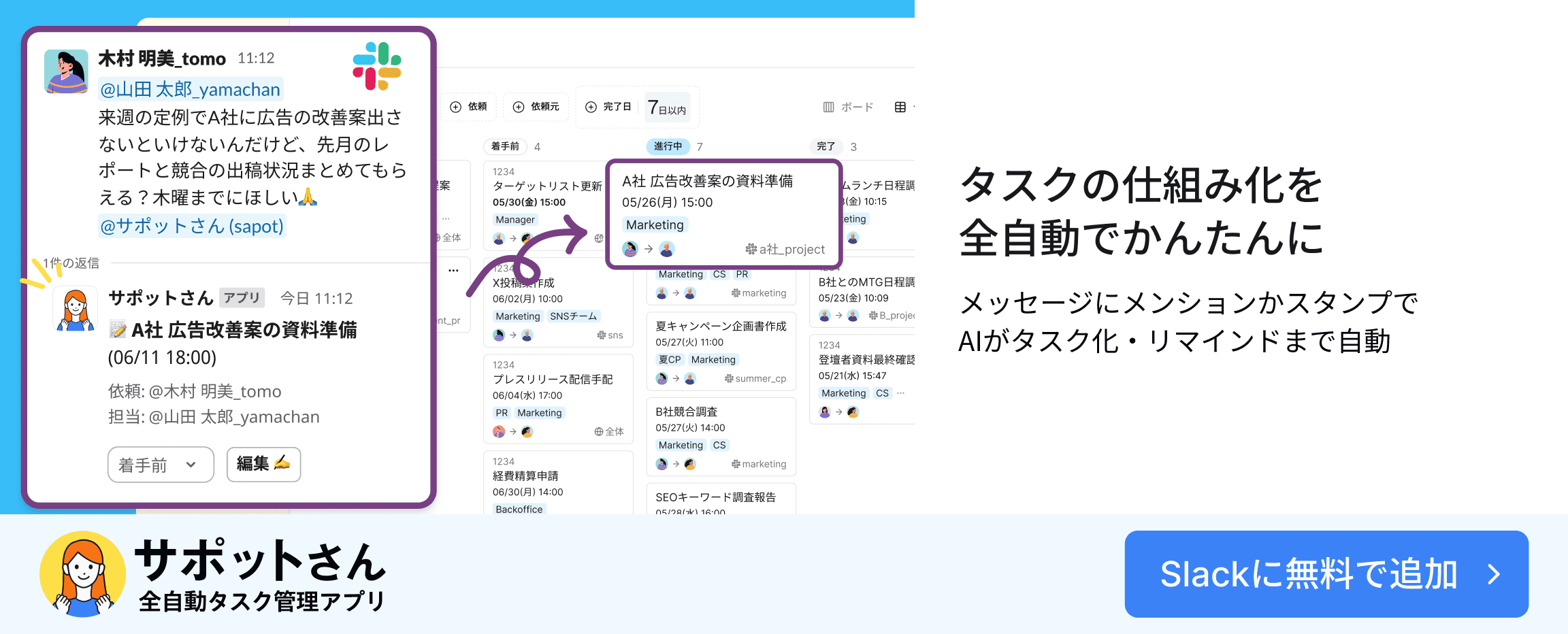
Task: Click the 着手前 column header
Action: (505, 146)
